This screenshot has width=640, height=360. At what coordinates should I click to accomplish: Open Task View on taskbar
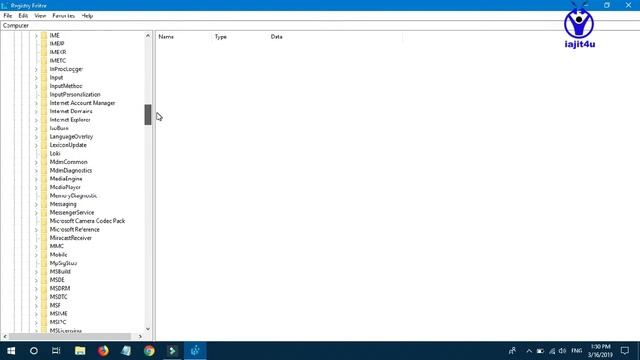[x=56, y=351]
